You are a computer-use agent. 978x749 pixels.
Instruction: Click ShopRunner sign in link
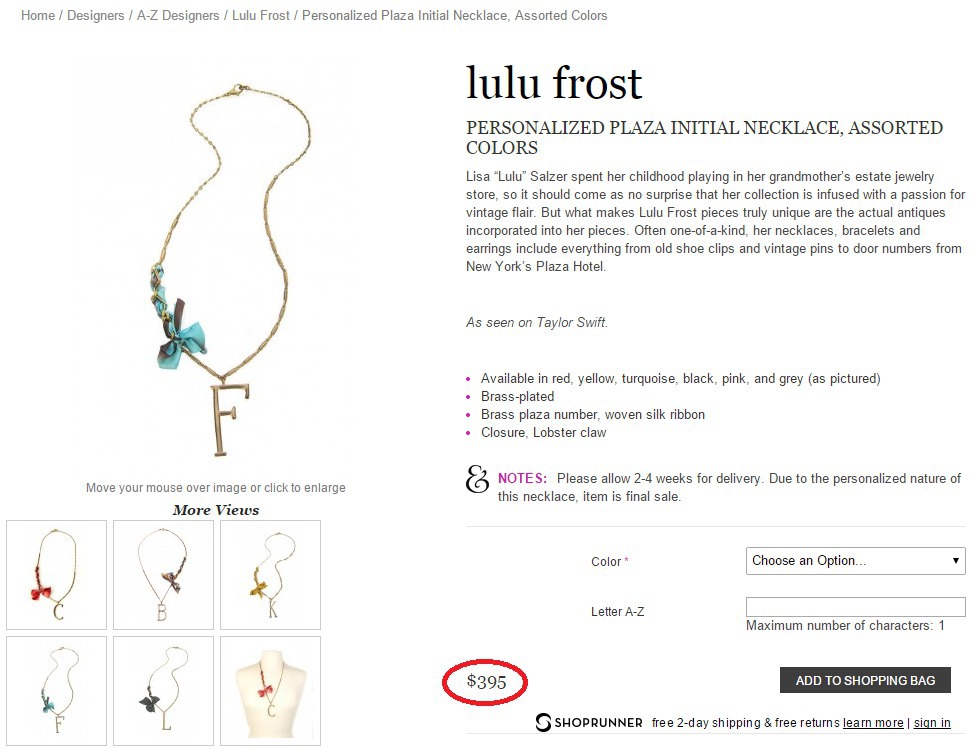click(932, 723)
